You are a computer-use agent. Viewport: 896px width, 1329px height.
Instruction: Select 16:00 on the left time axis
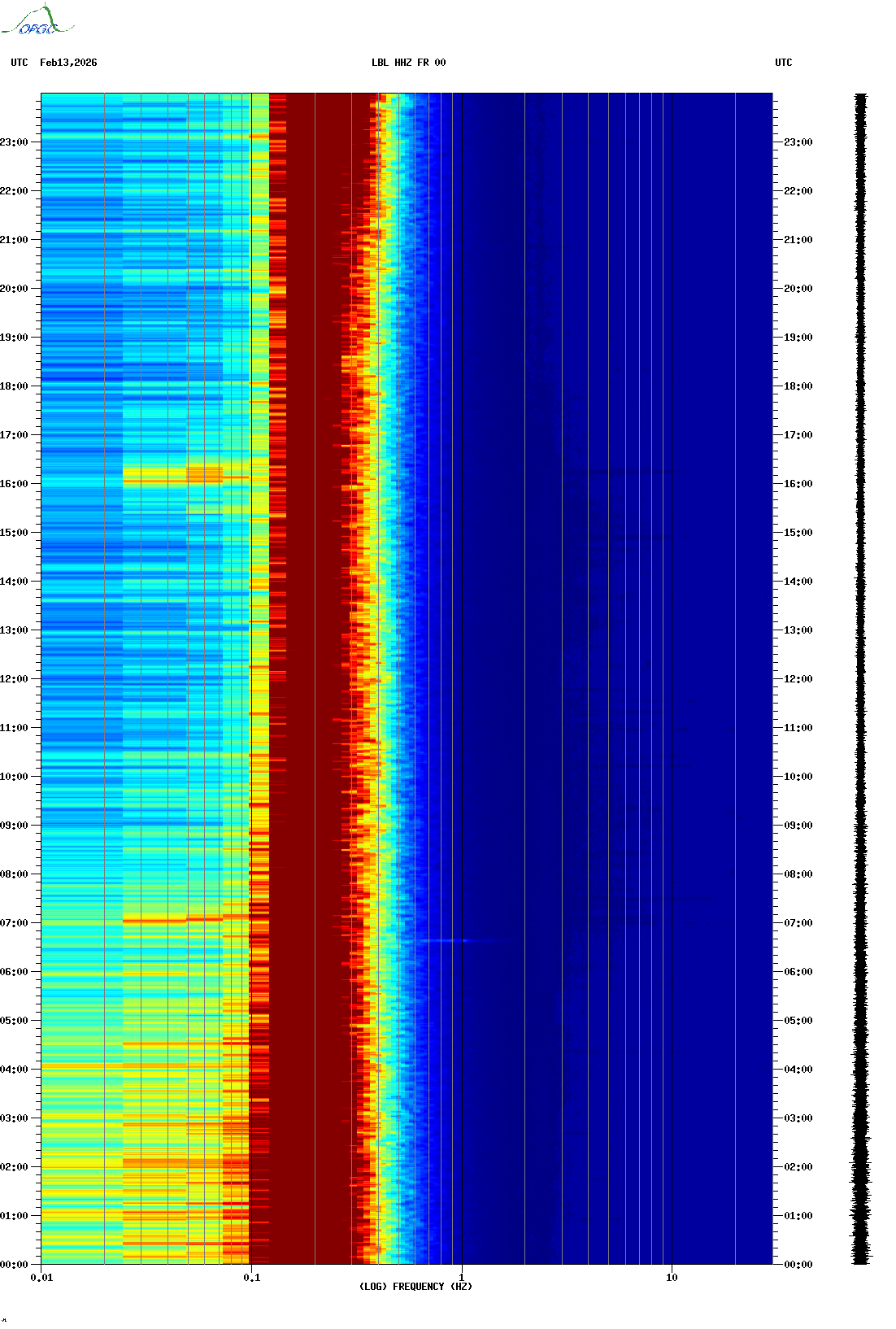(14, 484)
